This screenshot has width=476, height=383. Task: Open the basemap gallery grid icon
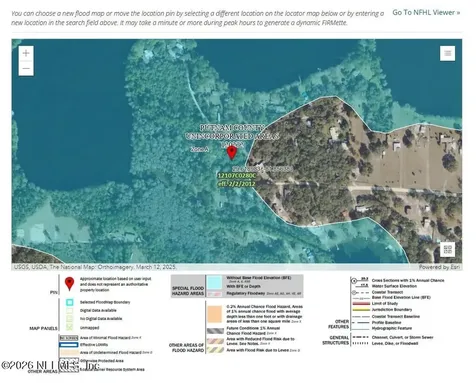coord(447,249)
